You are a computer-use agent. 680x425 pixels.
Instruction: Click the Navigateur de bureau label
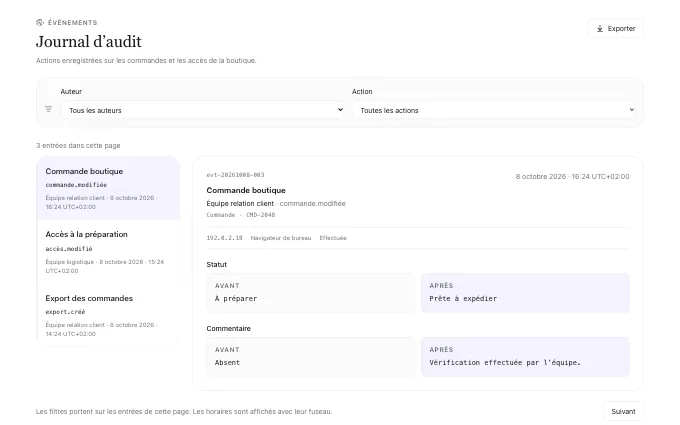pos(281,238)
